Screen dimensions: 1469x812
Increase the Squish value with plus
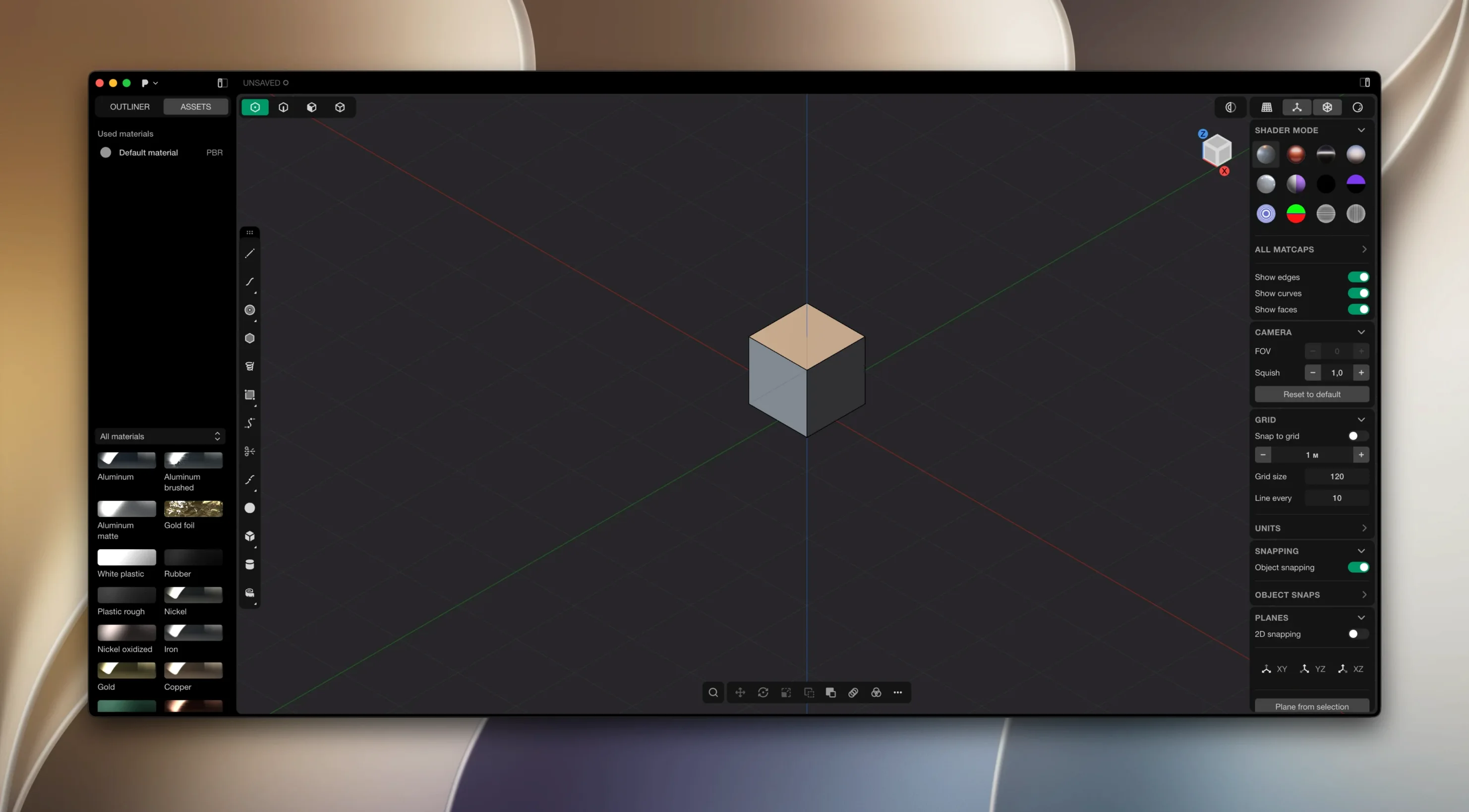tap(1360, 373)
